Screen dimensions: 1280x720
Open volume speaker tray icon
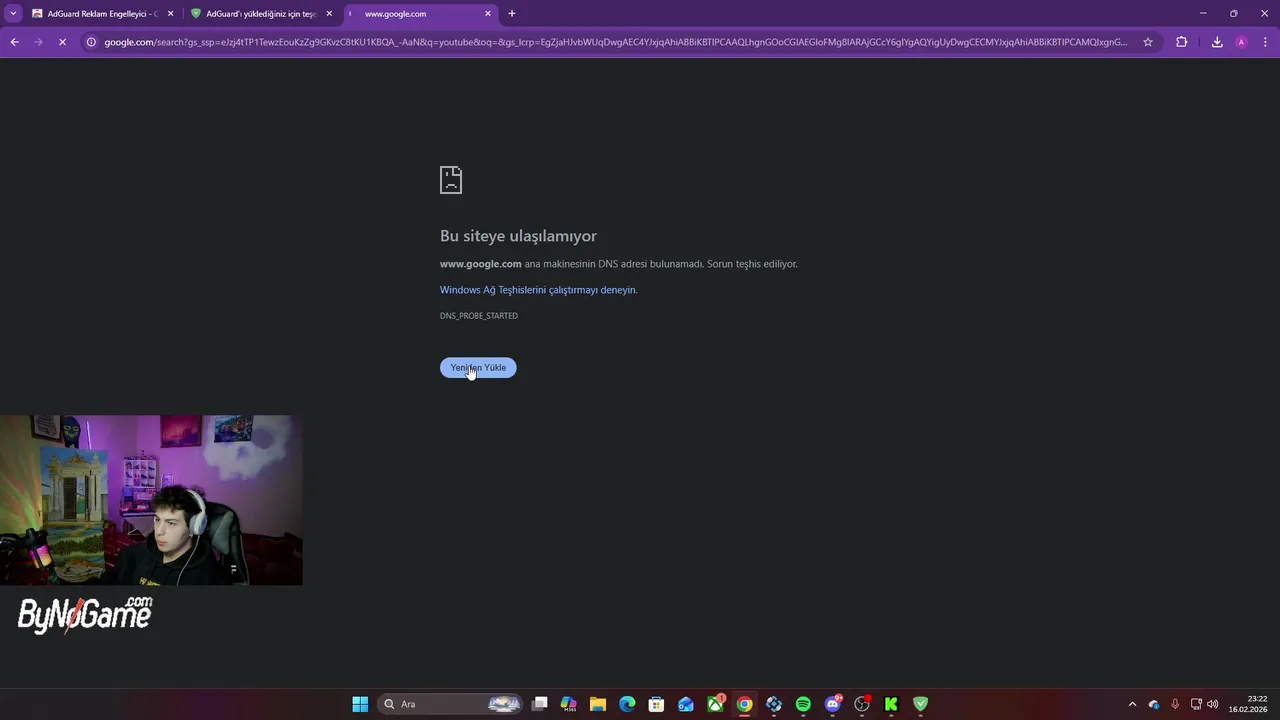[x=1213, y=704]
